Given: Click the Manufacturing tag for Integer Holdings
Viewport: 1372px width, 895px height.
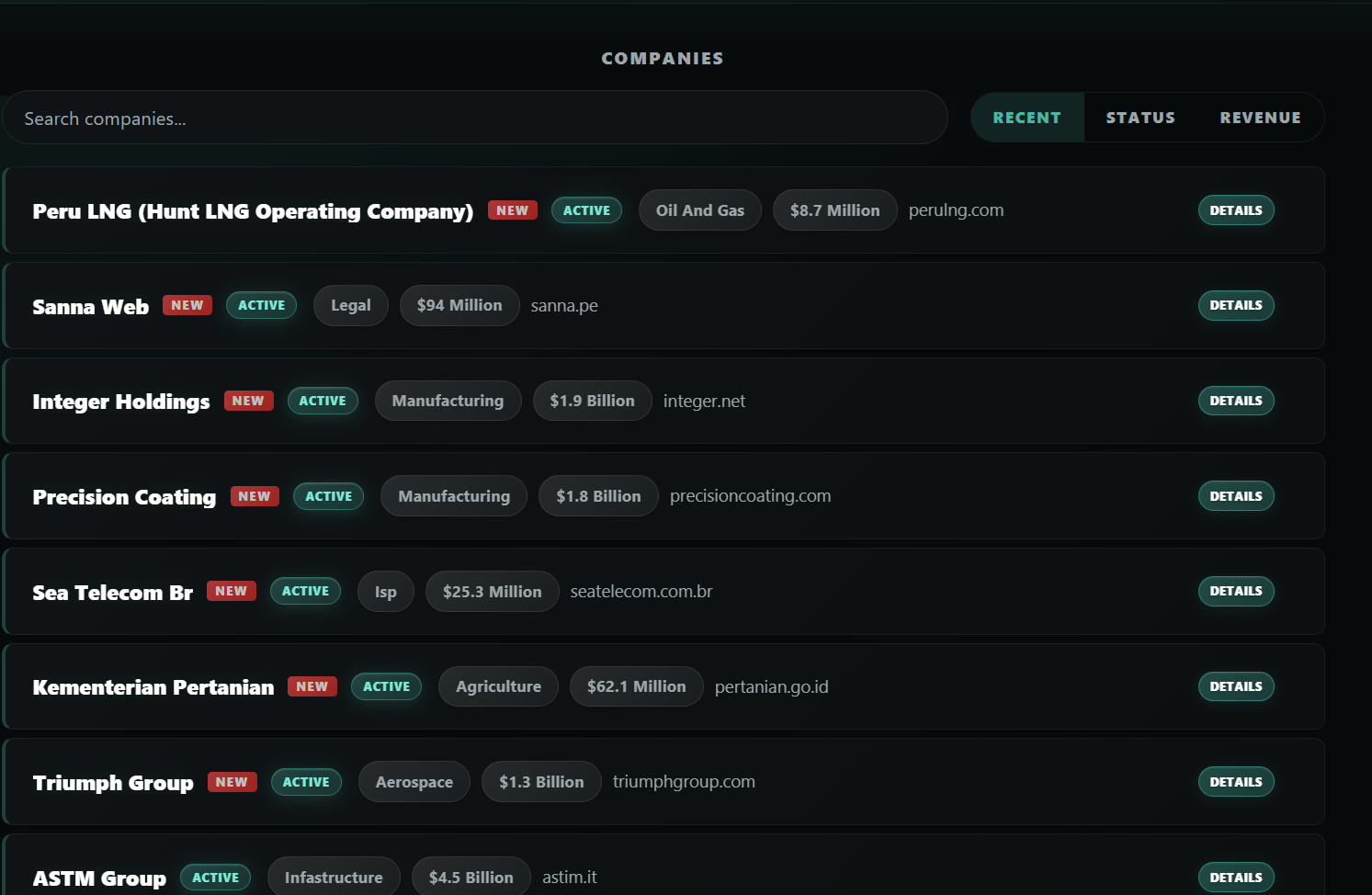Looking at the screenshot, I should [x=448, y=401].
